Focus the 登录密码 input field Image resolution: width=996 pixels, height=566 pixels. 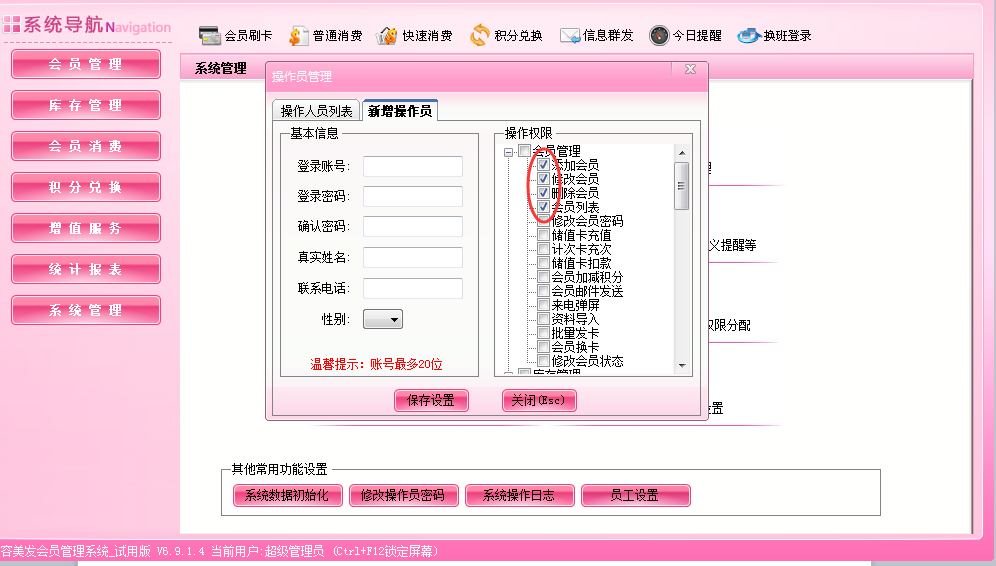(x=413, y=196)
